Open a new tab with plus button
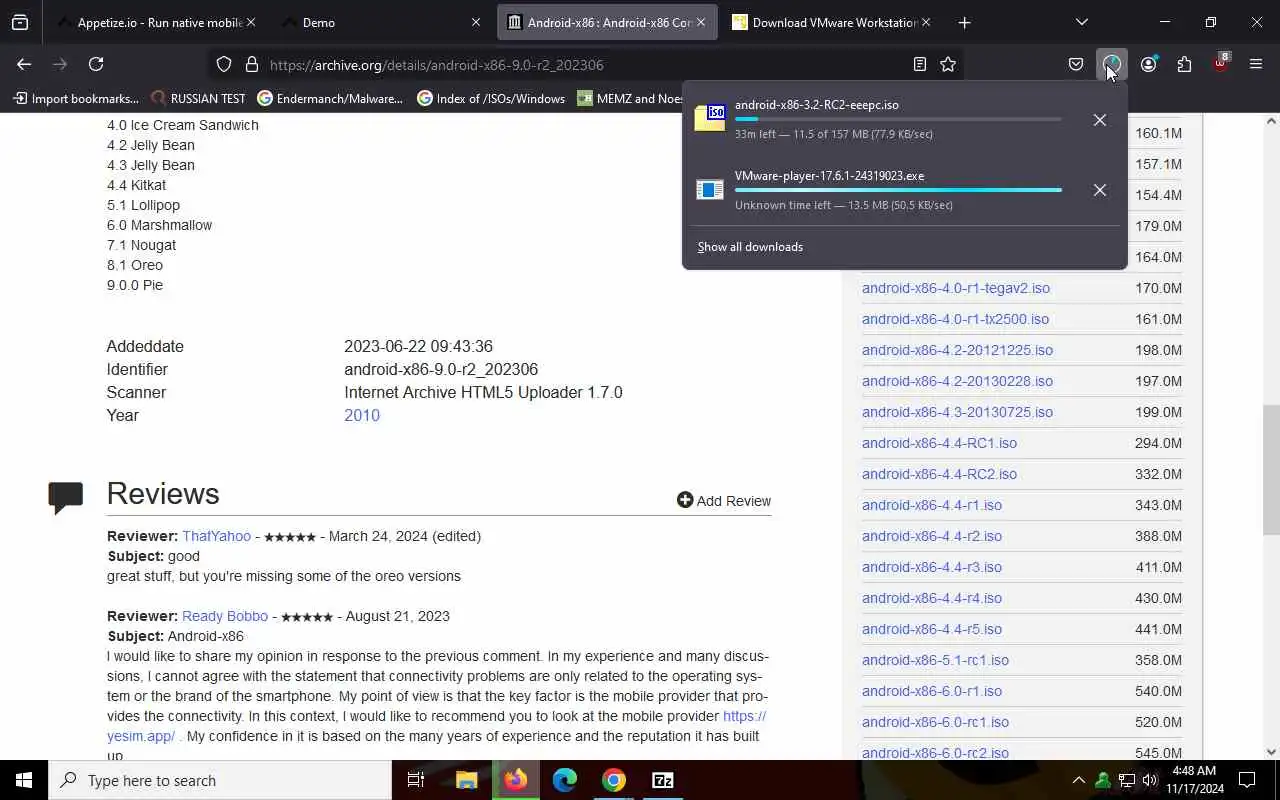 (964, 22)
